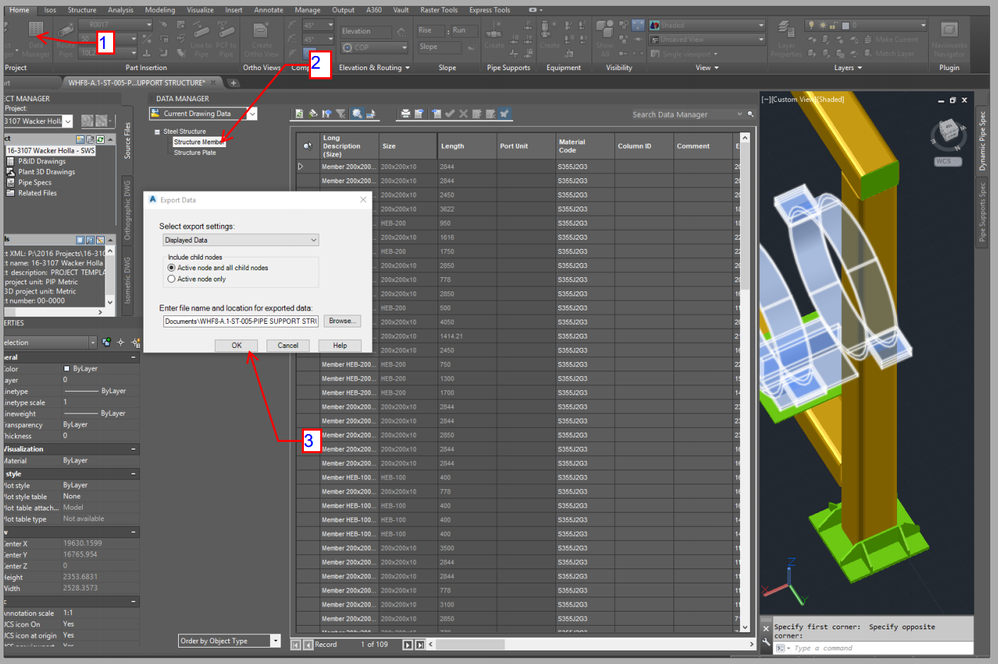The image size is (998, 664).
Task: Click the print icon in Data Manager toolbar
Action: click(405, 114)
